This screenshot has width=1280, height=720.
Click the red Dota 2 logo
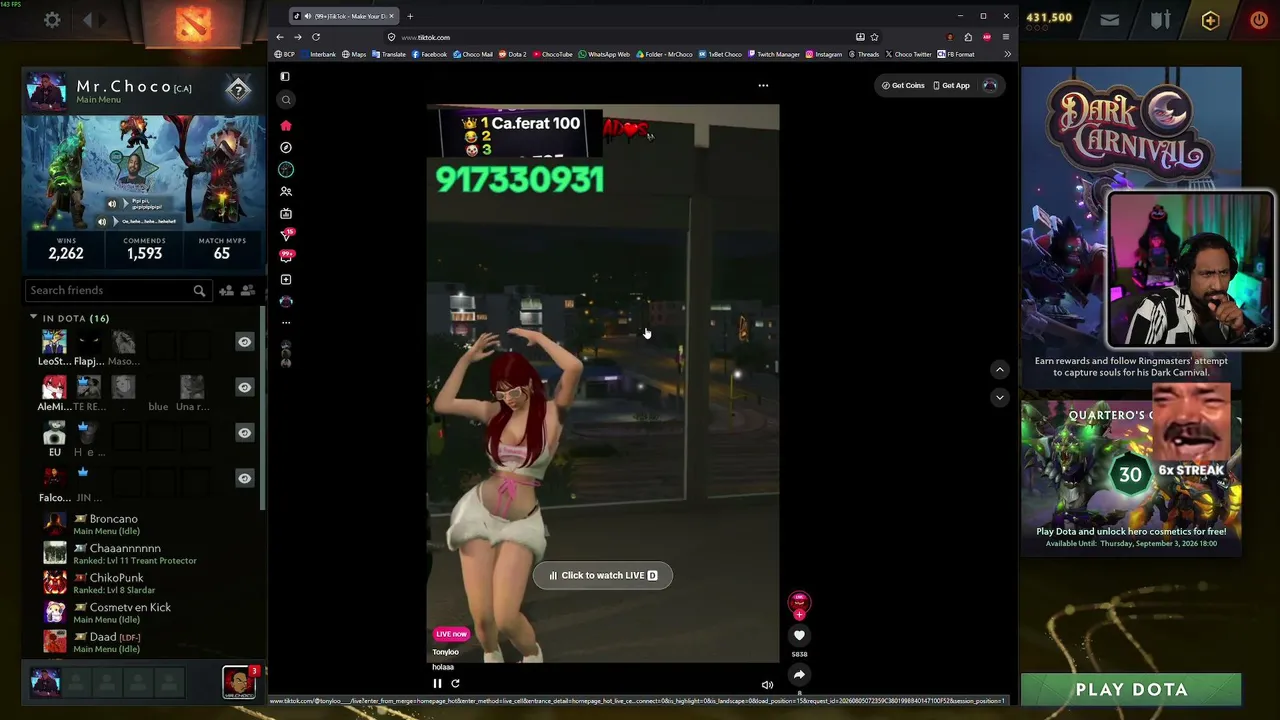coord(193,24)
